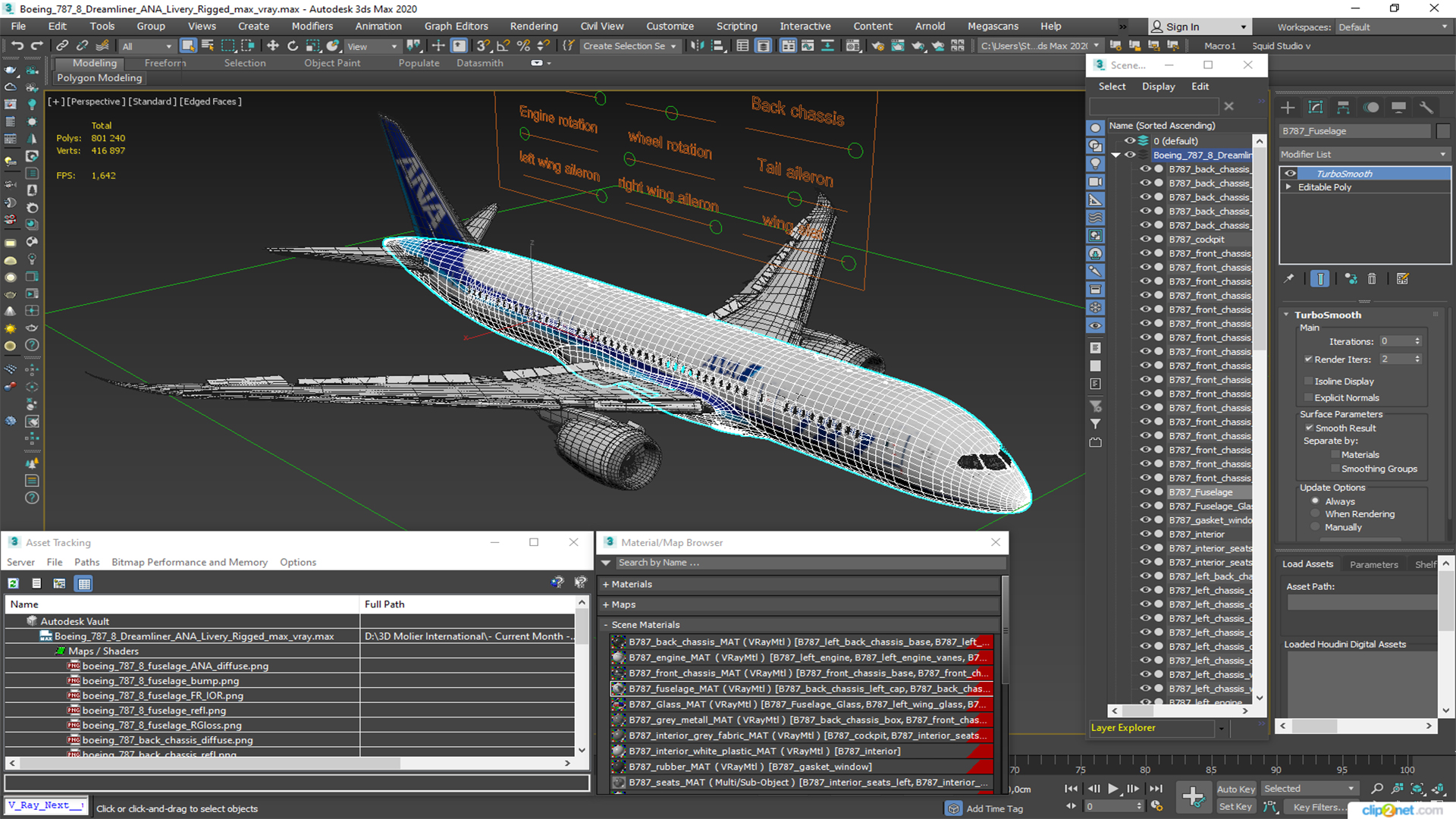Select the When Rendering update option
Viewport: 1456px width, 819px height.
click(x=1316, y=514)
